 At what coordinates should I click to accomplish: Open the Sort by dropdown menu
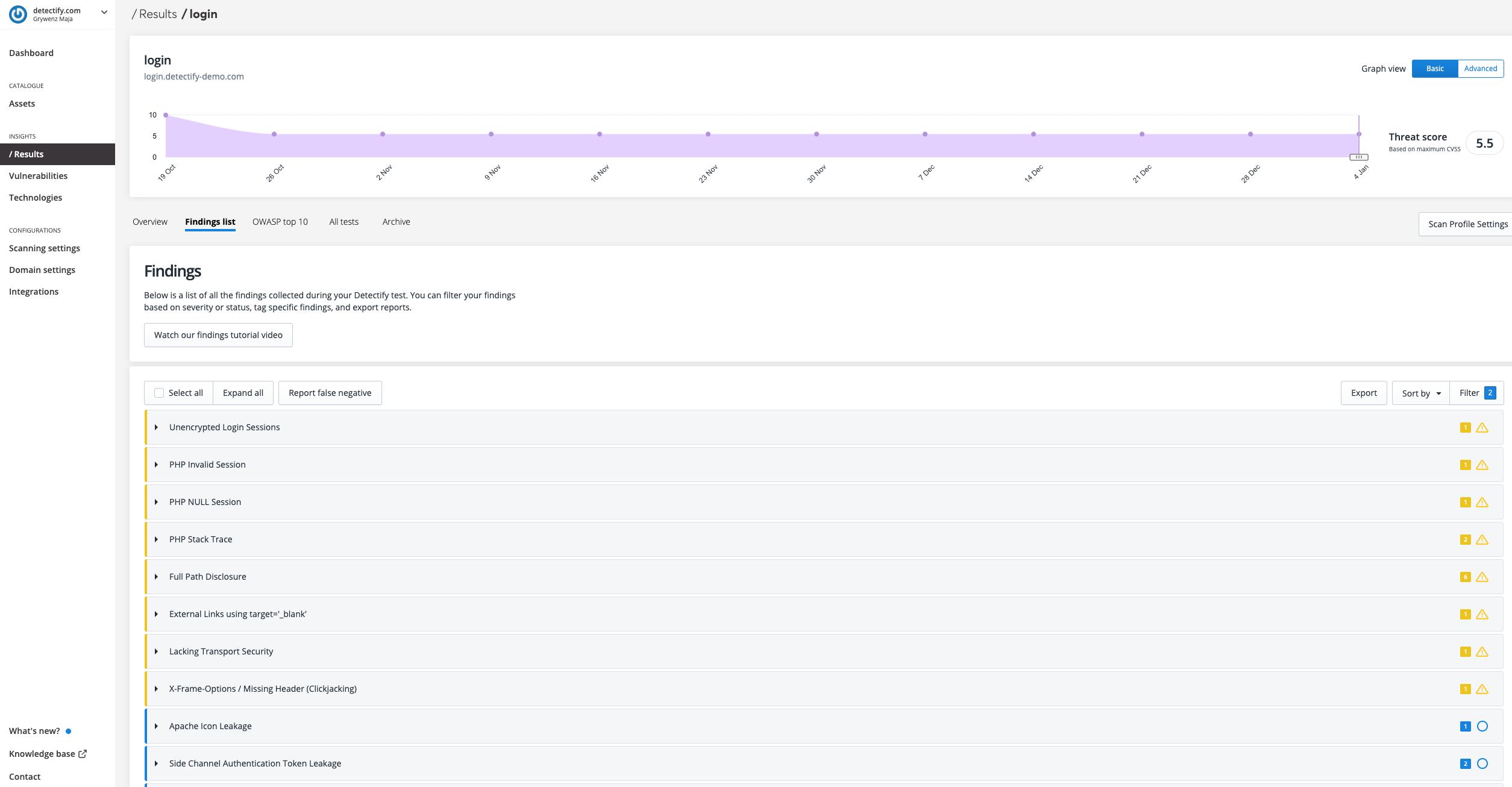tap(1419, 392)
